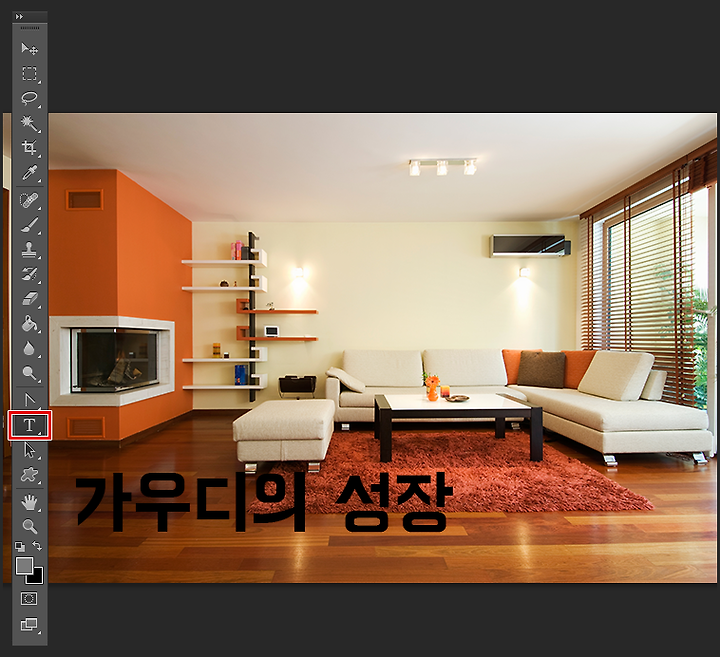Screen dimensions: 720x657
Task: Select the Dodge tool
Action: pyautogui.click(x=29, y=373)
